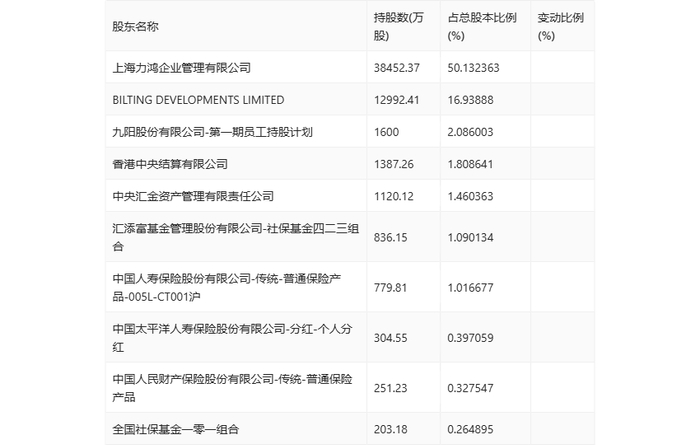The width and height of the screenshot is (700, 445).
Task: Select the percentage 0.264895
Action: (x=471, y=429)
